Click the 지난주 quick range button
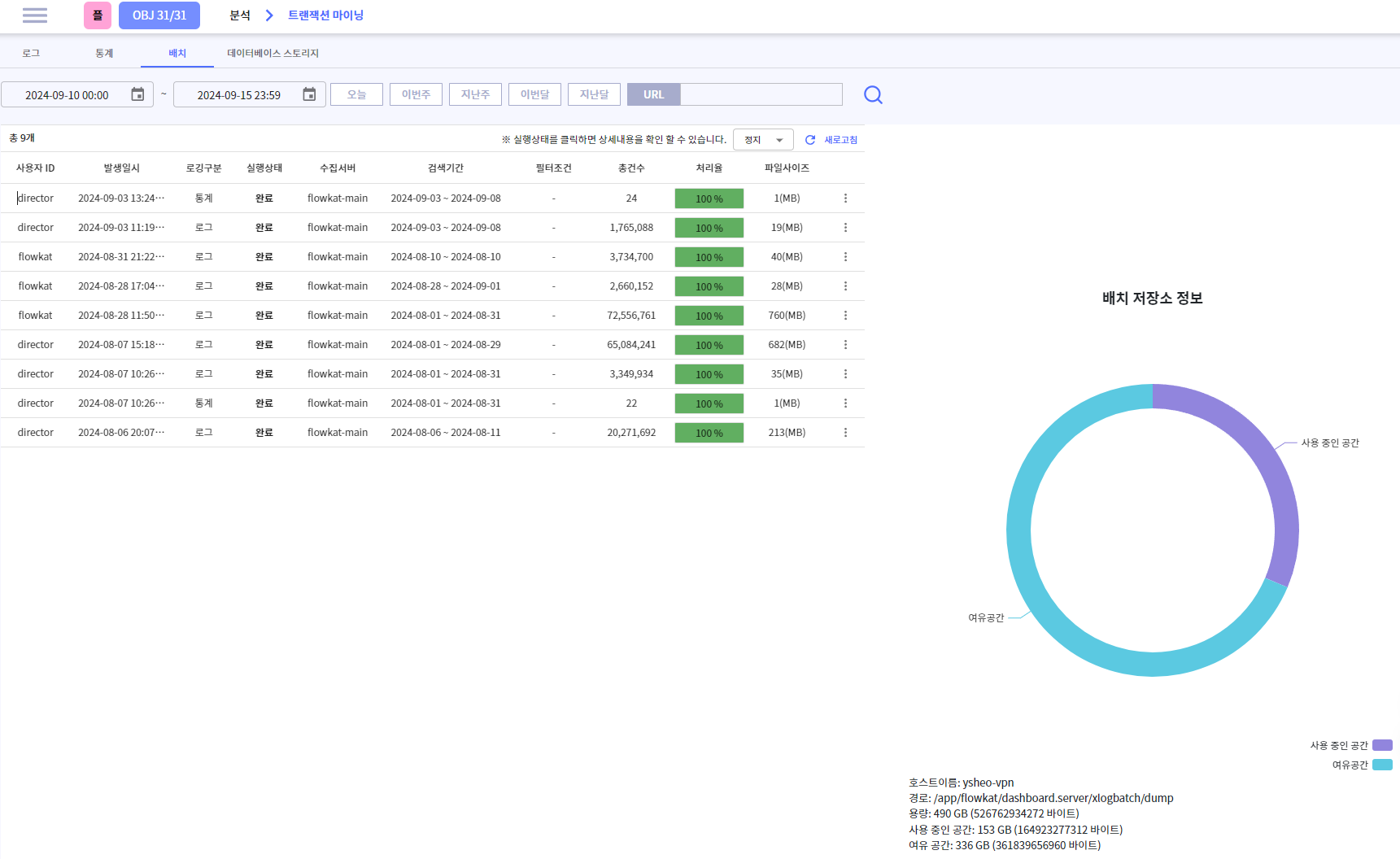1400x859 pixels. [475, 94]
